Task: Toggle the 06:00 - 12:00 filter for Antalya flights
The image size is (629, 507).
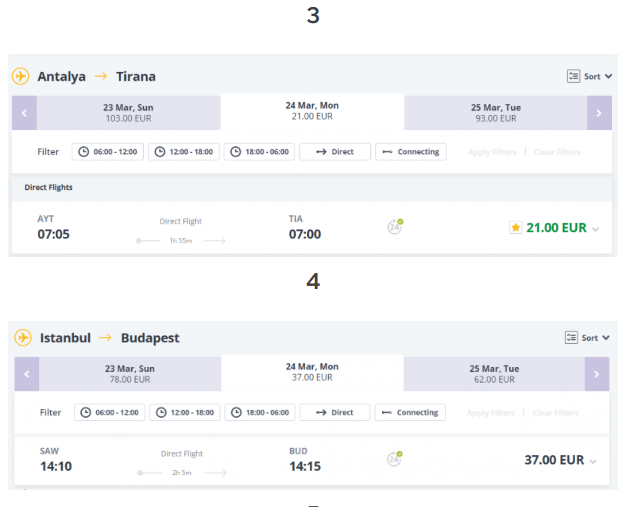Action: [108, 152]
